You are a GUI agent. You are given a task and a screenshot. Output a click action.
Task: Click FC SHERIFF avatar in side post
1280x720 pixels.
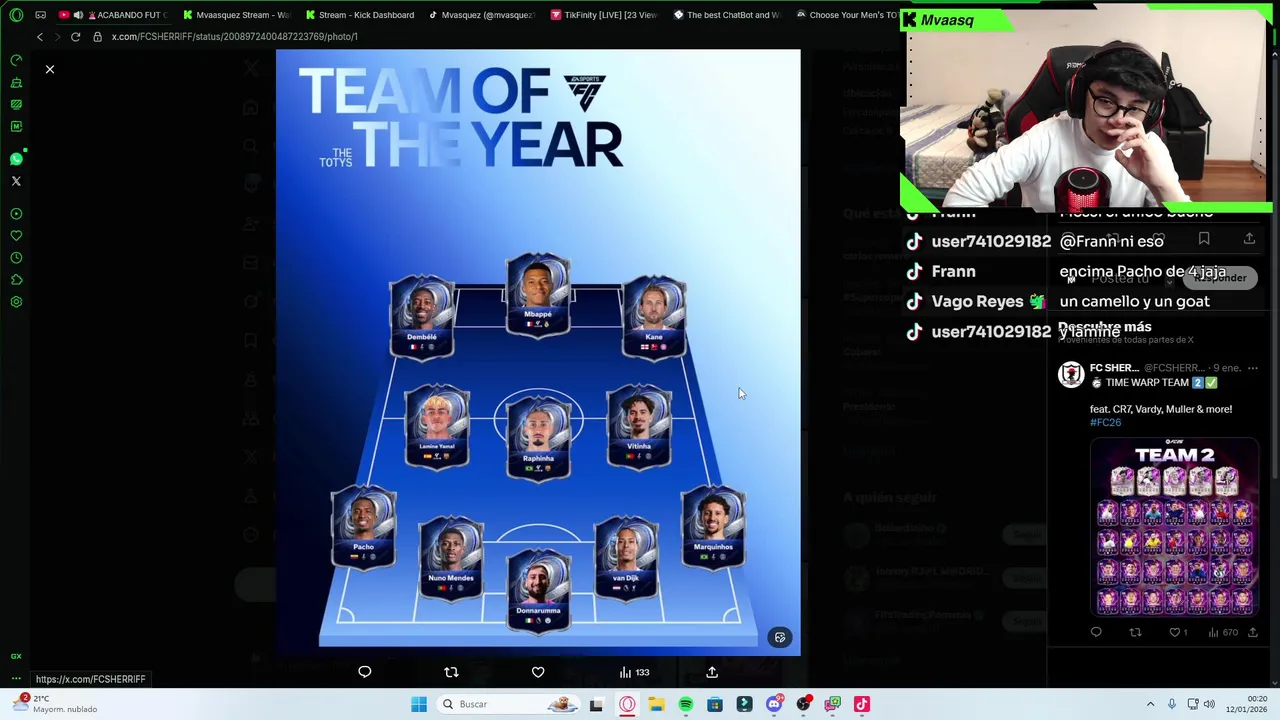click(x=1071, y=375)
